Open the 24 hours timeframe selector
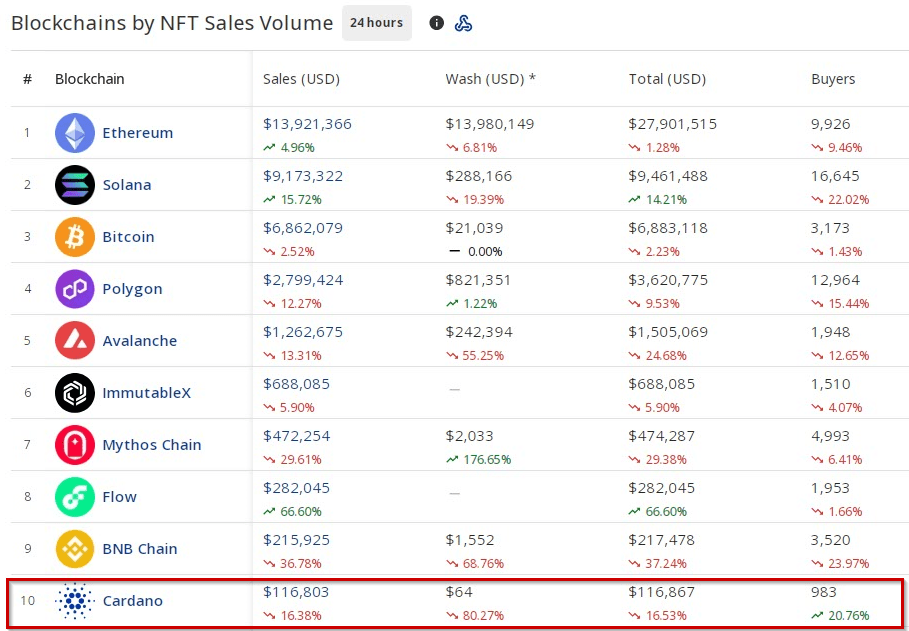The image size is (909, 631). [x=376, y=23]
